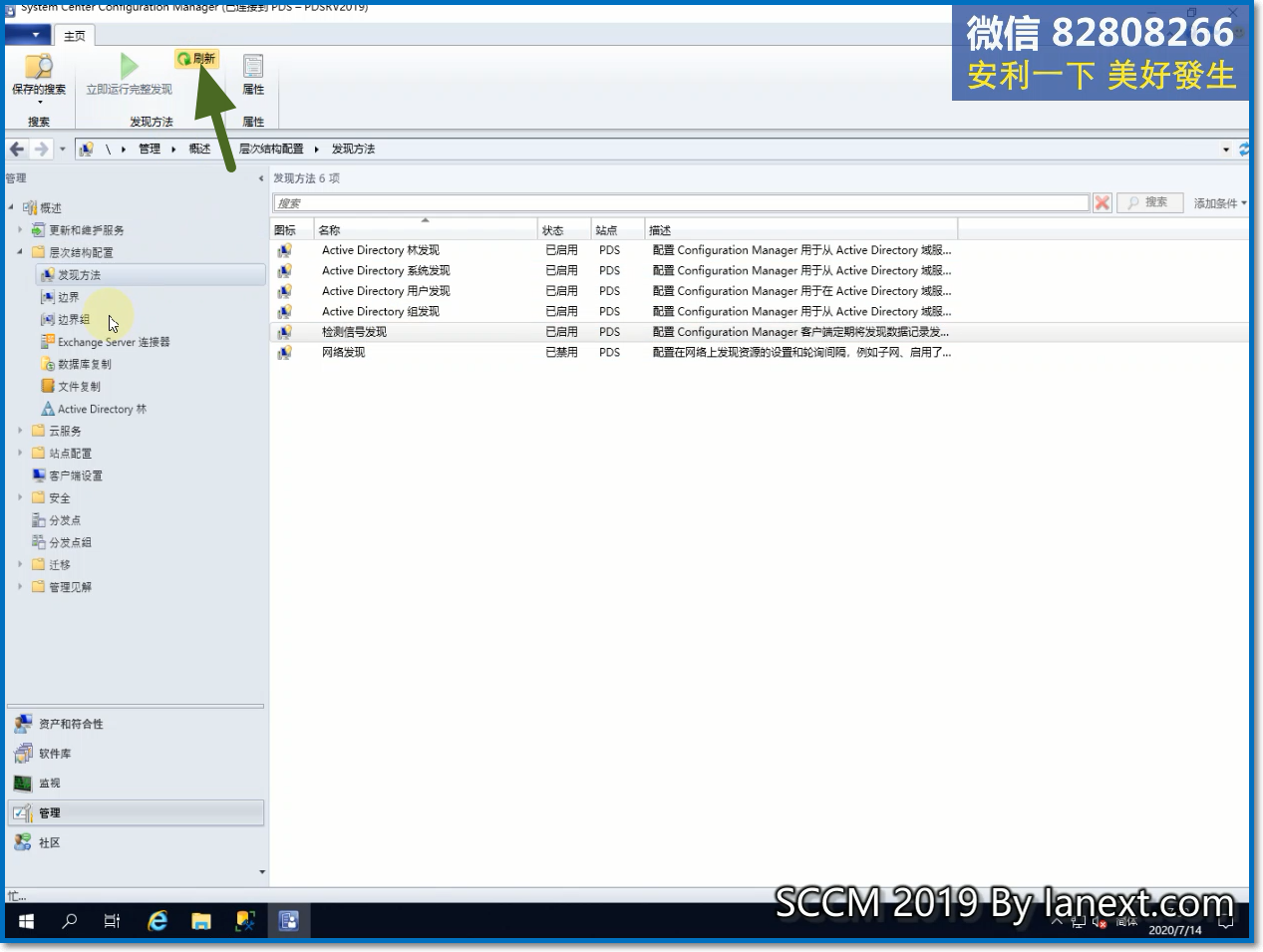Clear the search with the red X
The width and height of the screenshot is (1263, 952).
pos(1102,203)
